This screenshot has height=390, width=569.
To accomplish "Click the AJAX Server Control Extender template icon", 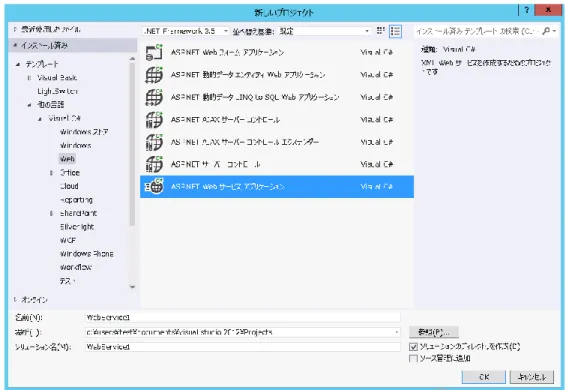I will pyautogui.click(x=154, y=142).
